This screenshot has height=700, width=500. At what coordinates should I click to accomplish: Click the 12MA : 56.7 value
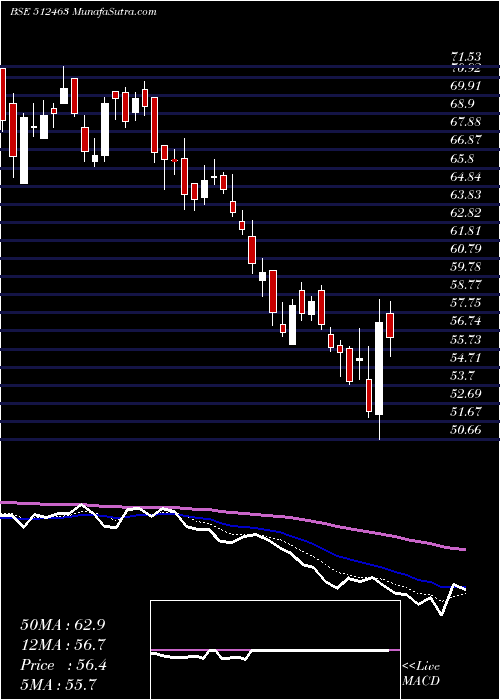tap(63, 645)
